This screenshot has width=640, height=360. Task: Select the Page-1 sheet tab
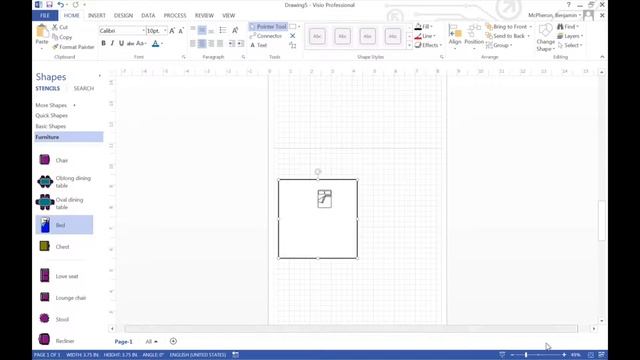tap(123, 342)
